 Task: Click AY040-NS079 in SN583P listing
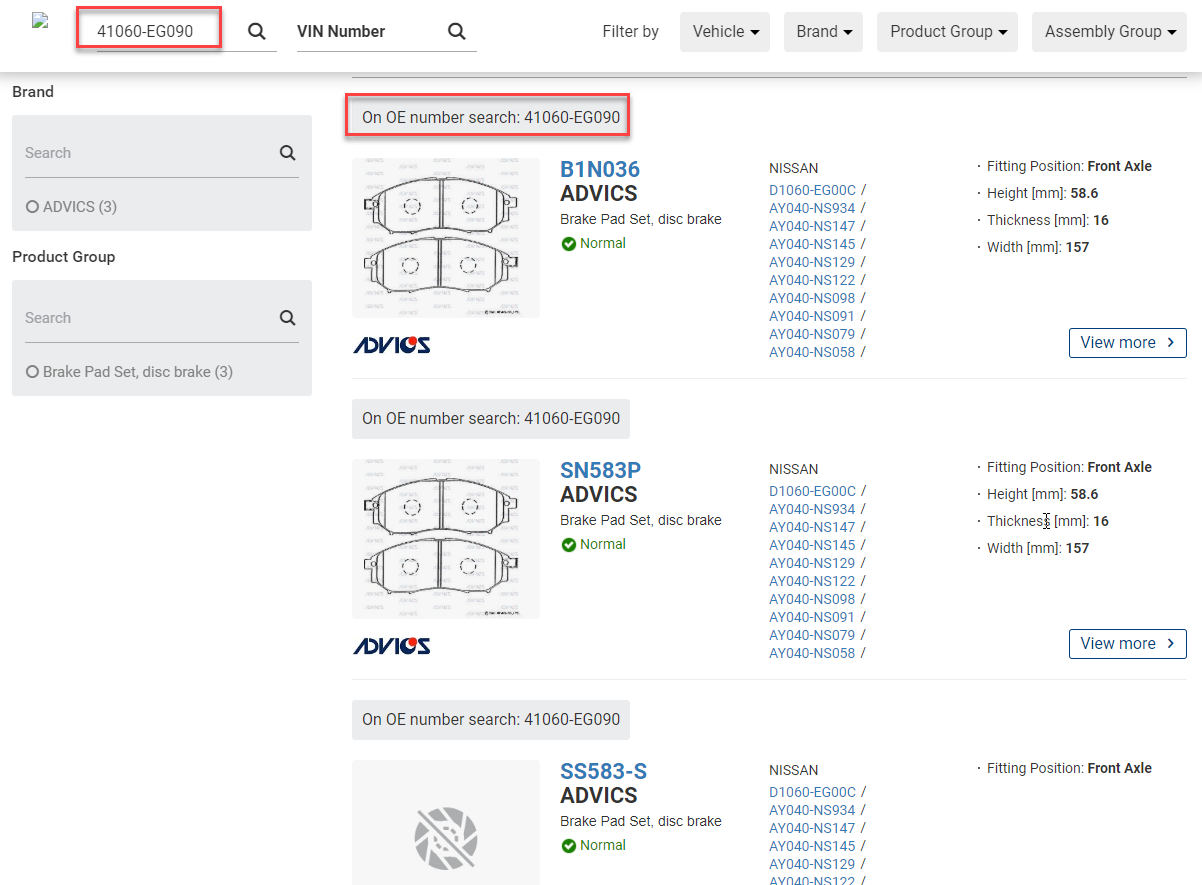click(813, 635)
